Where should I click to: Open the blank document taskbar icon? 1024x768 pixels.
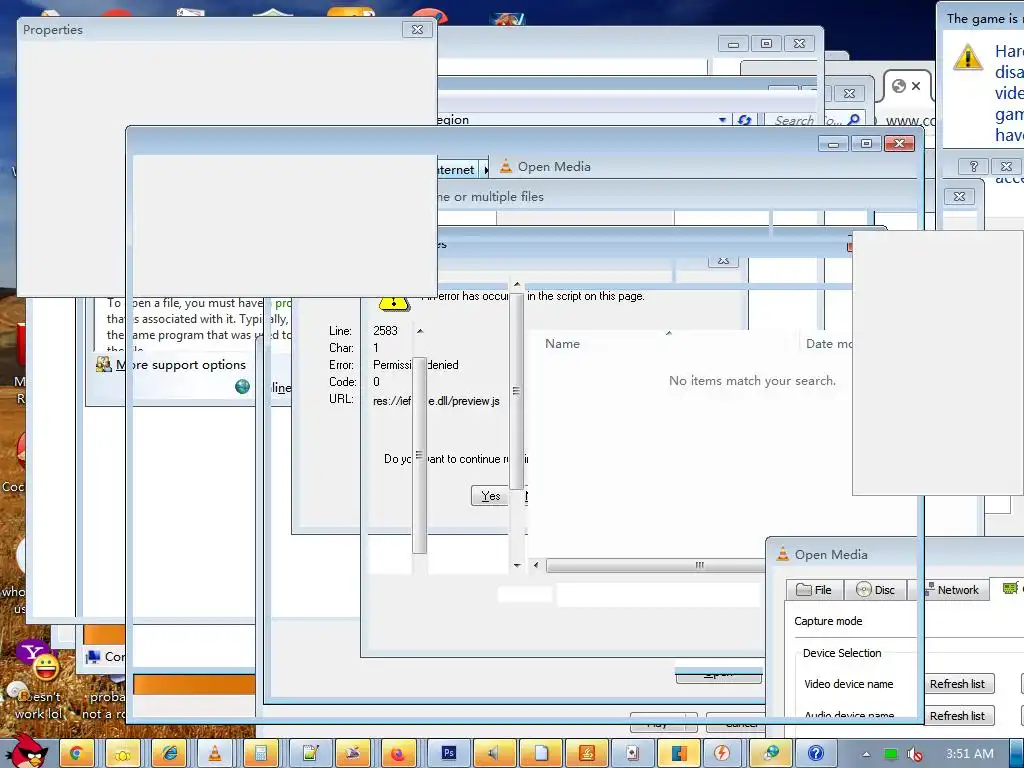point(541,754)
